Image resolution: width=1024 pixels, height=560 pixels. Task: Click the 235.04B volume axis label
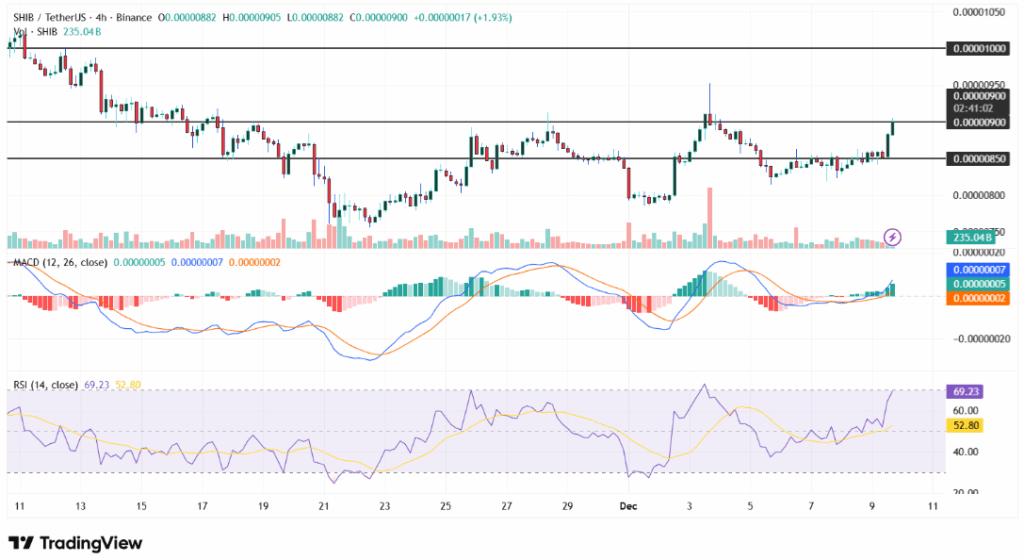[x=974, y=237]
